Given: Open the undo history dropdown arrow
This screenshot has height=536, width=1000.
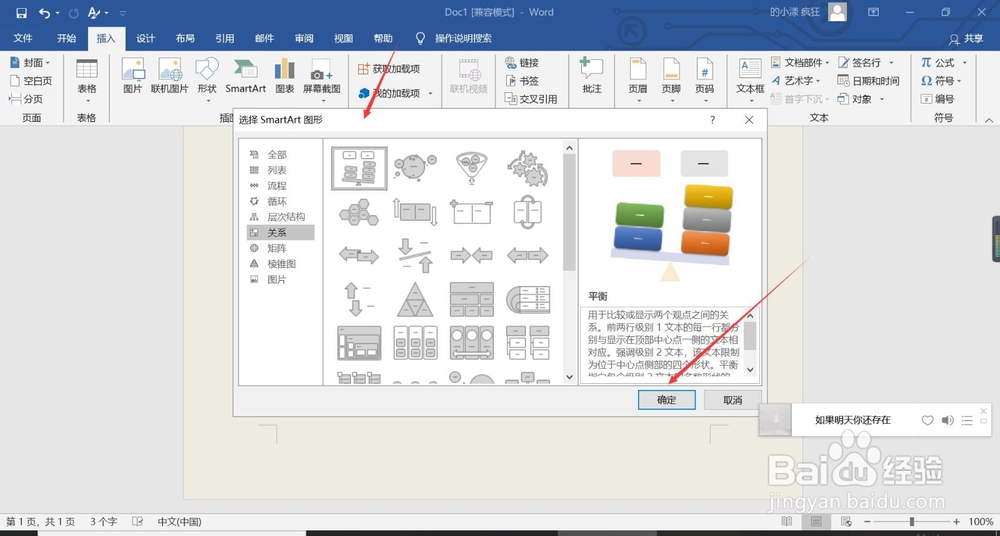Looking at the screenshot, I should 57,13.
